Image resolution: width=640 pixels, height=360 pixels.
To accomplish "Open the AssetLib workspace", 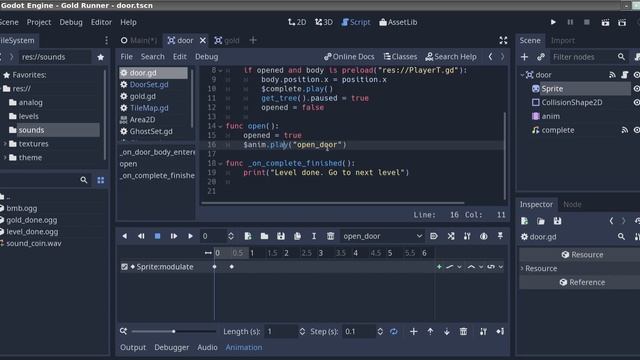I will tap(398, 22).
